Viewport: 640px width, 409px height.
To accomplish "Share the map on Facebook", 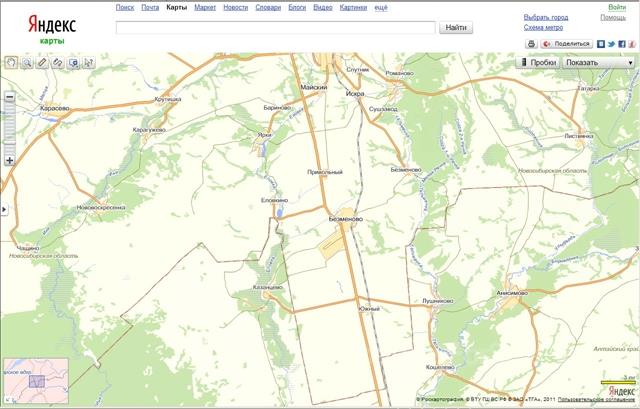I will click(x=622, y=44).
